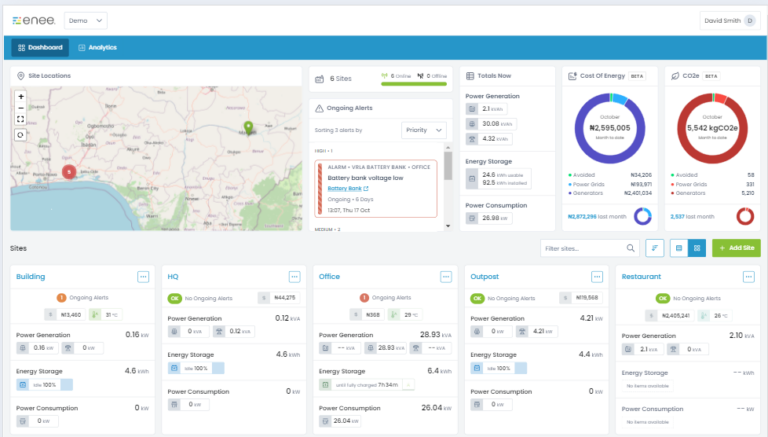The height and width of the screenshot is (437, 768).
Task: Click the green map pin marker
Action: click(248, 127)
